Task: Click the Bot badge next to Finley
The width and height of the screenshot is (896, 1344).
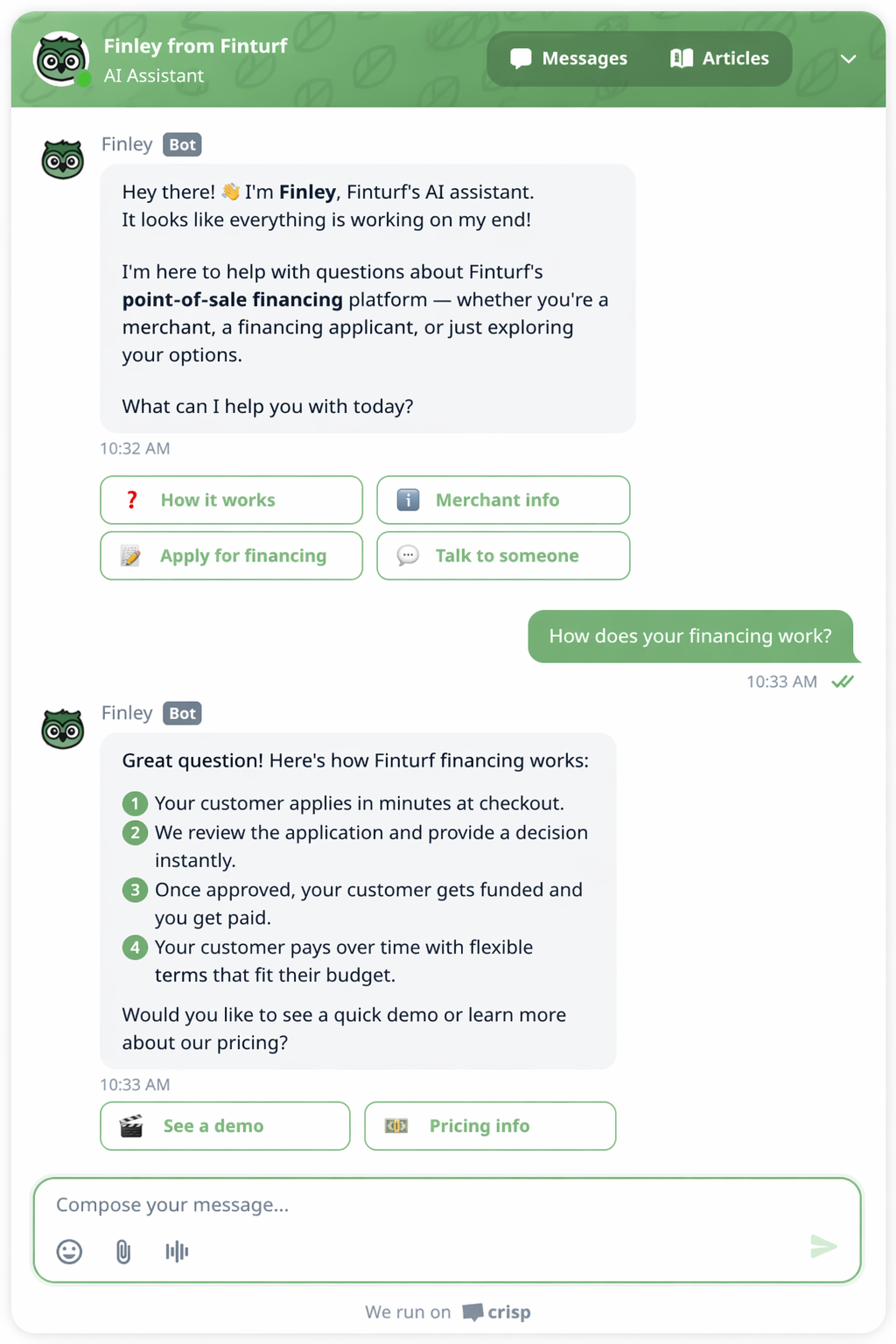Action: coord(182,144)
